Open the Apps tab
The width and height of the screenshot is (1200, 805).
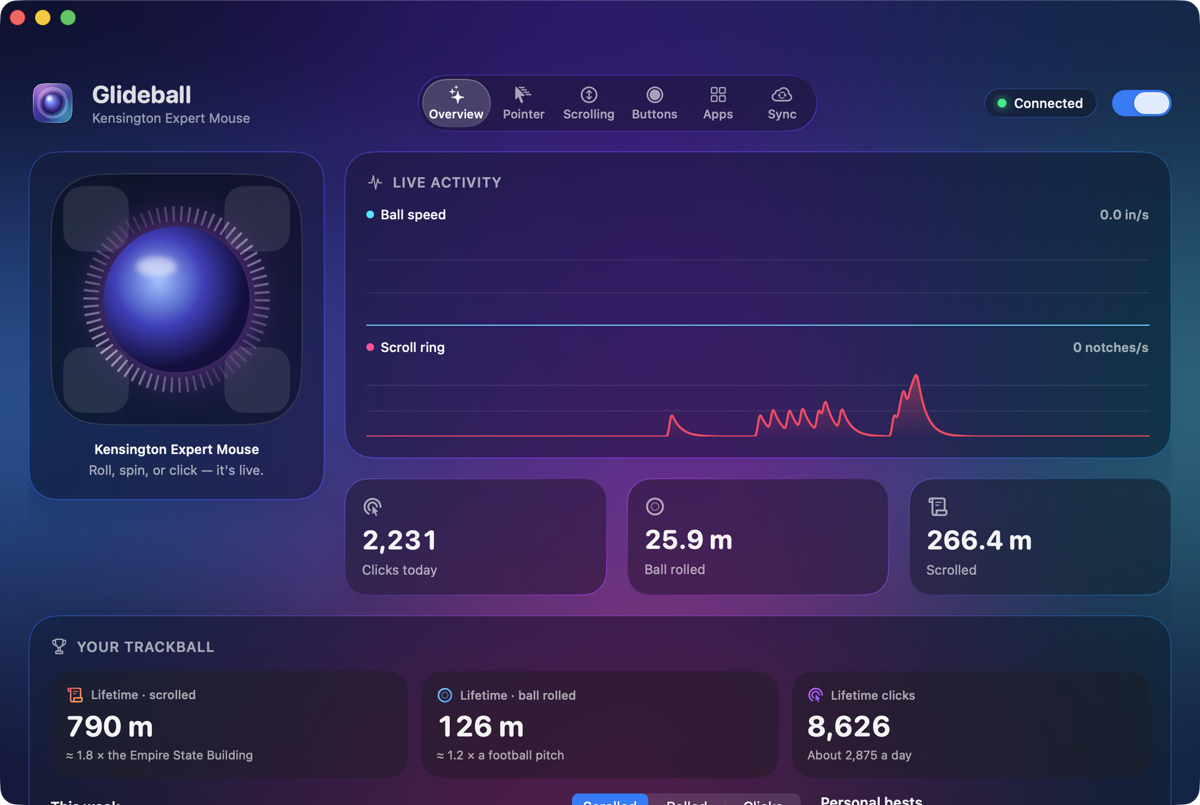point(718,103)
